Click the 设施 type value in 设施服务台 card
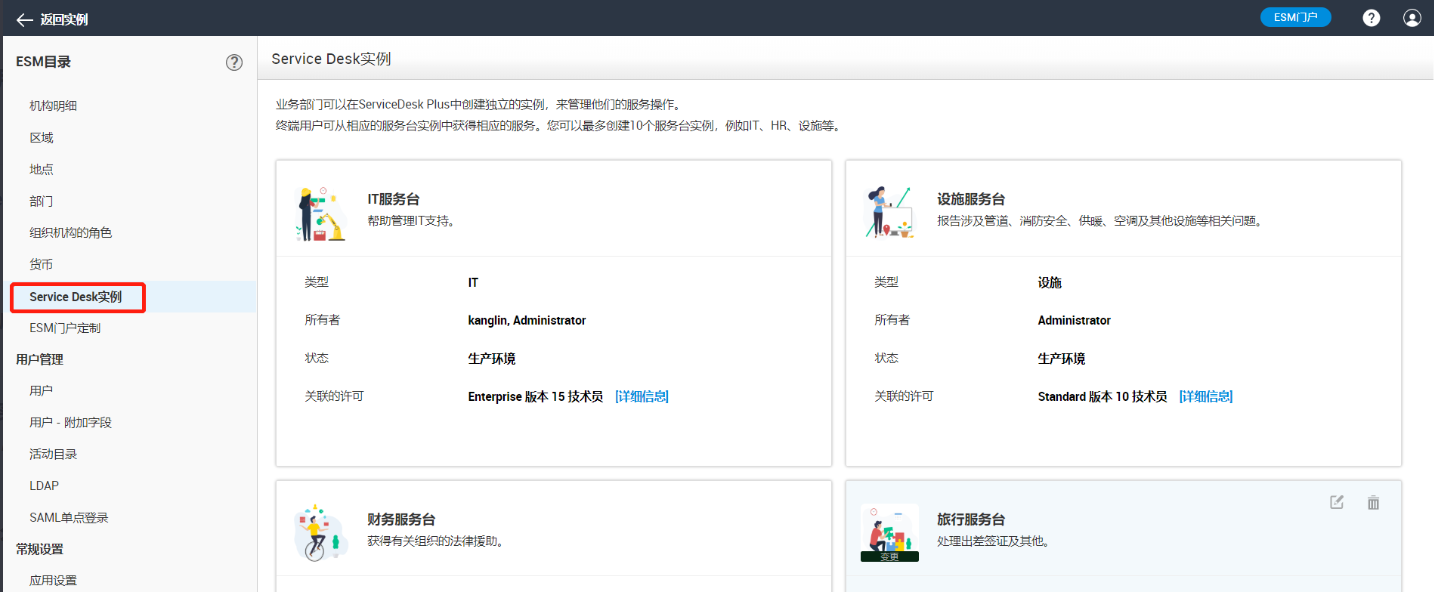 point(1050,283)
